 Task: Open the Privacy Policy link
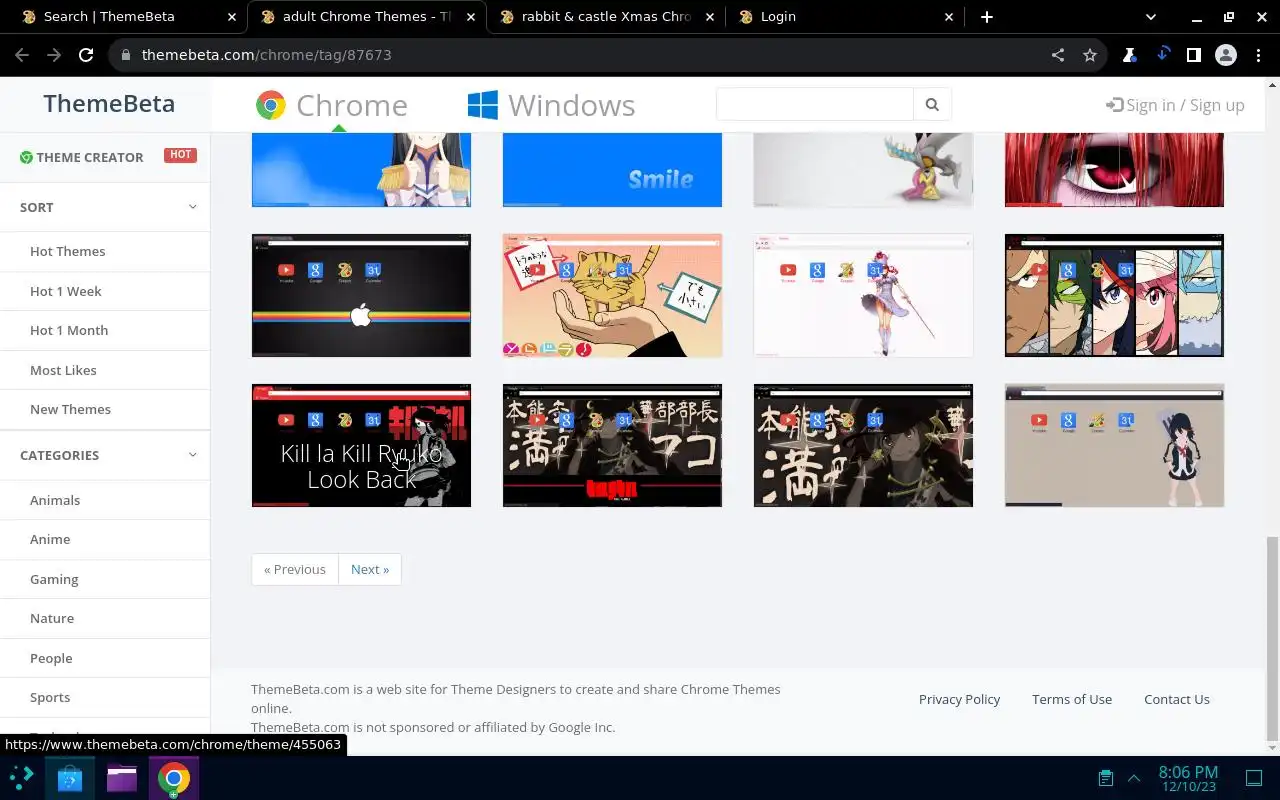[959, 699]
